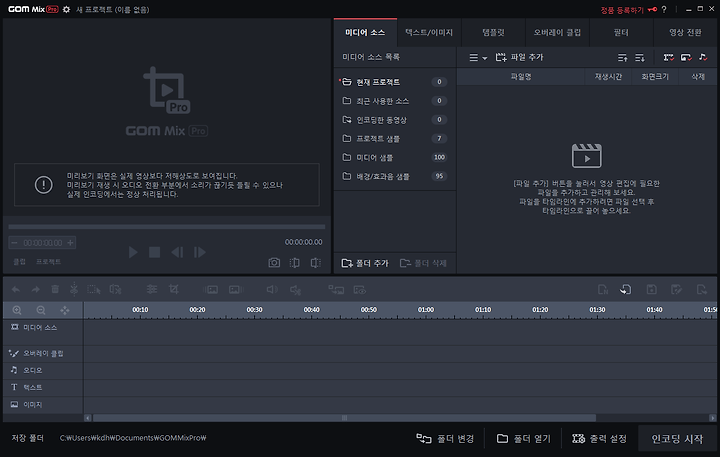Click the speaker volume icon in timeline toolbar
The image size is (720, 457).
(272, 289)
